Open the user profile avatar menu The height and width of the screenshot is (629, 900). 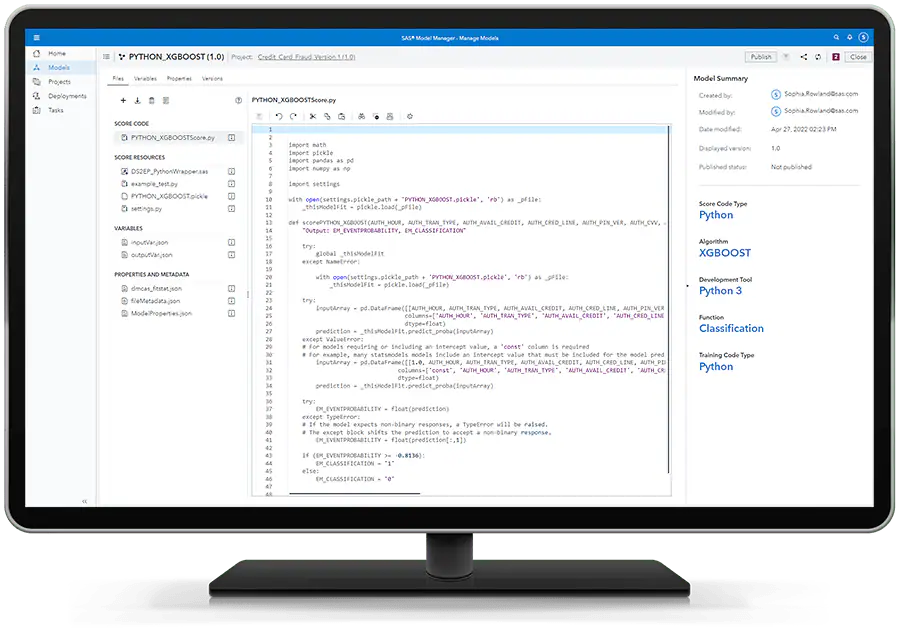(863, 37)
